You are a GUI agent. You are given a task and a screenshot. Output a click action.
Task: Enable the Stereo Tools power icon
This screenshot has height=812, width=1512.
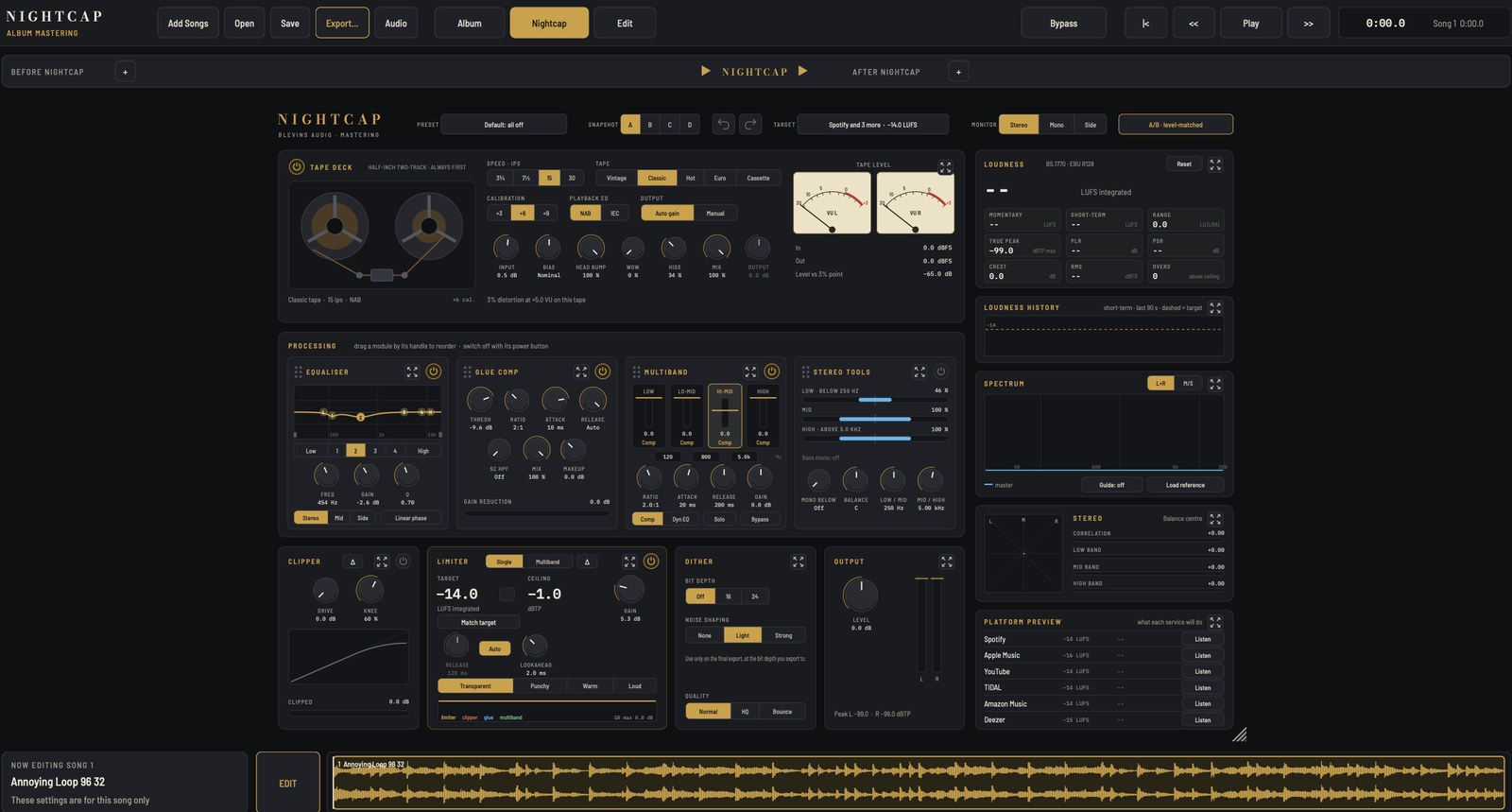[940, 371]
